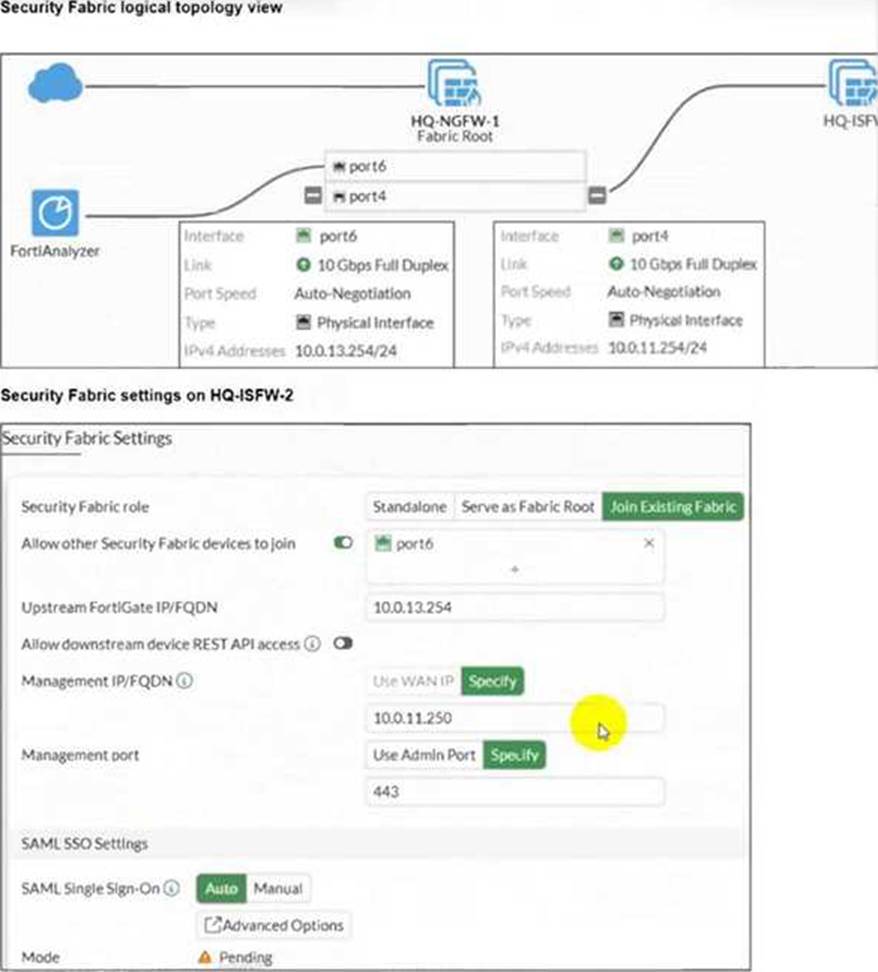Select Join Existing Fabric role

tap(673, 507)
